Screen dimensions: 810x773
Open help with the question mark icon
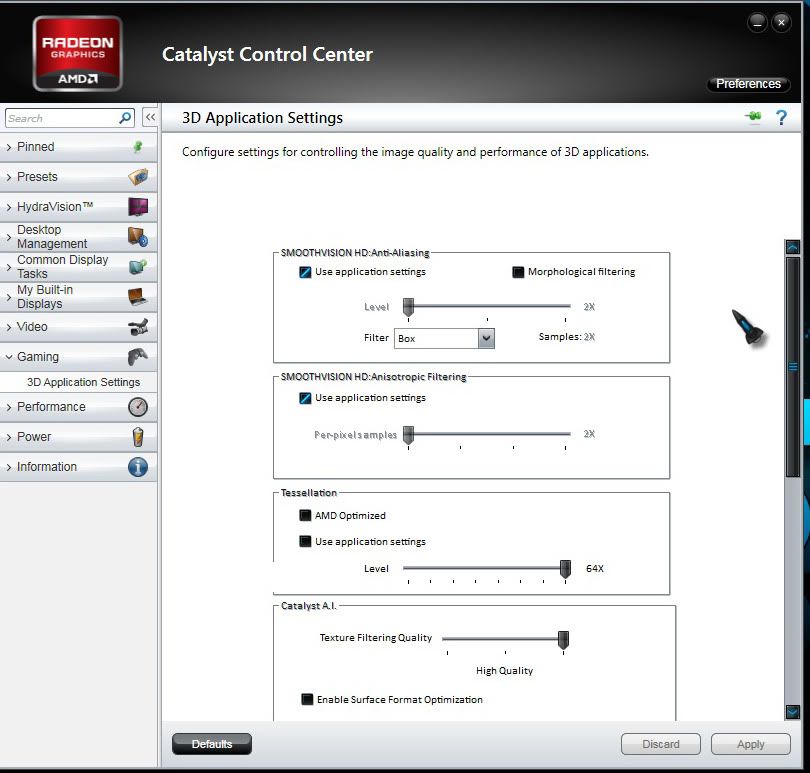coord(781,118)
